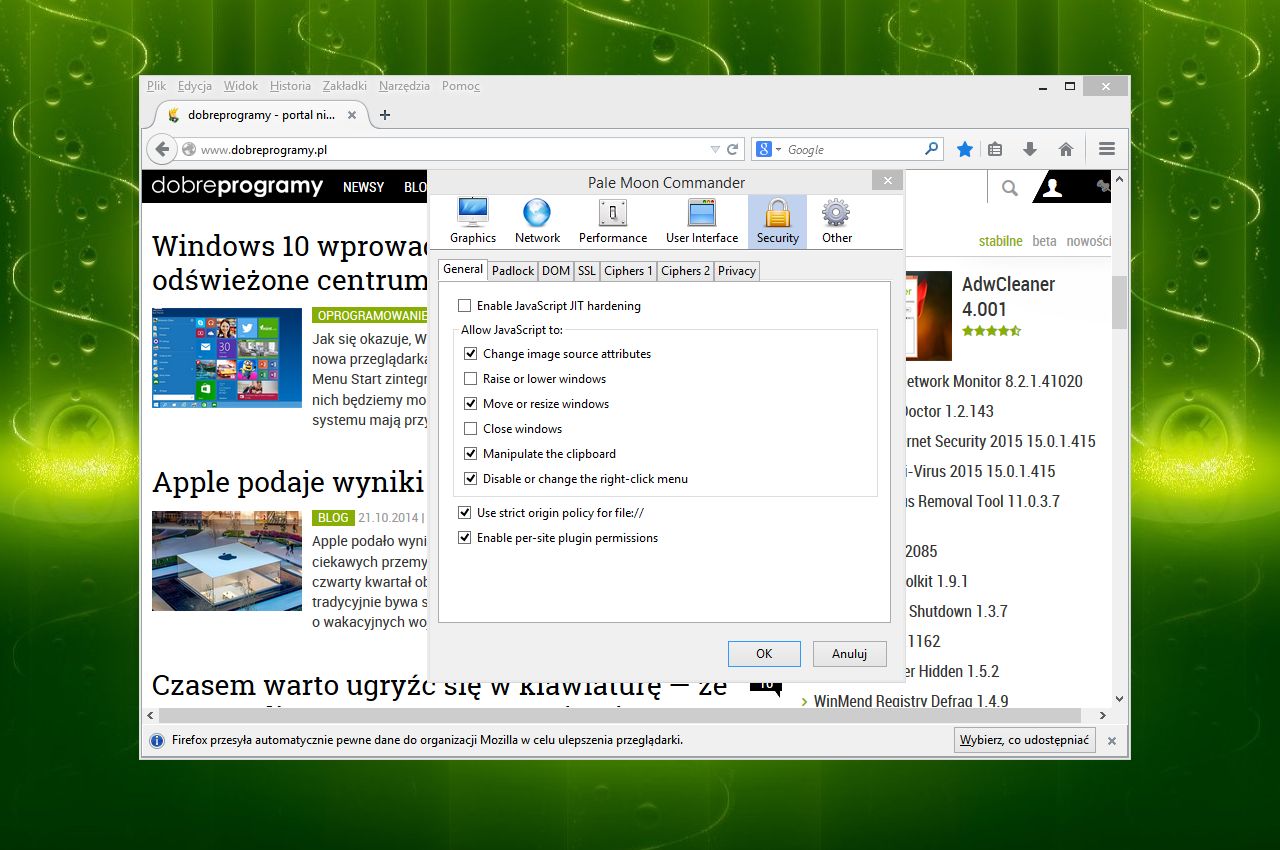Open the Ciphers 2 tab
Screen dimensions: 1280x850
point(685,271)
